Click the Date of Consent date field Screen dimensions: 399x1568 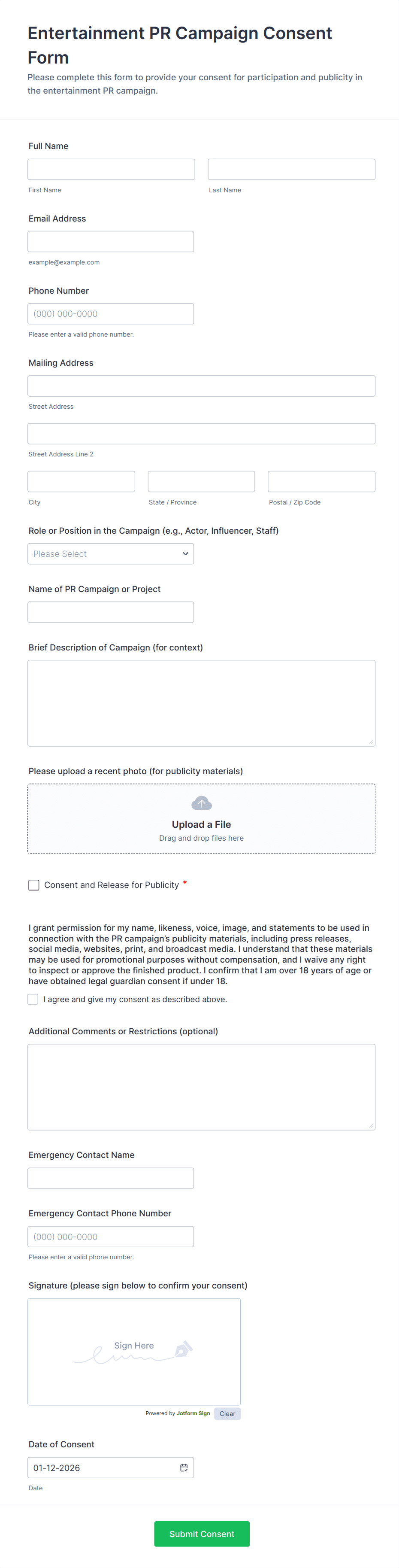tap(103, 1468)
